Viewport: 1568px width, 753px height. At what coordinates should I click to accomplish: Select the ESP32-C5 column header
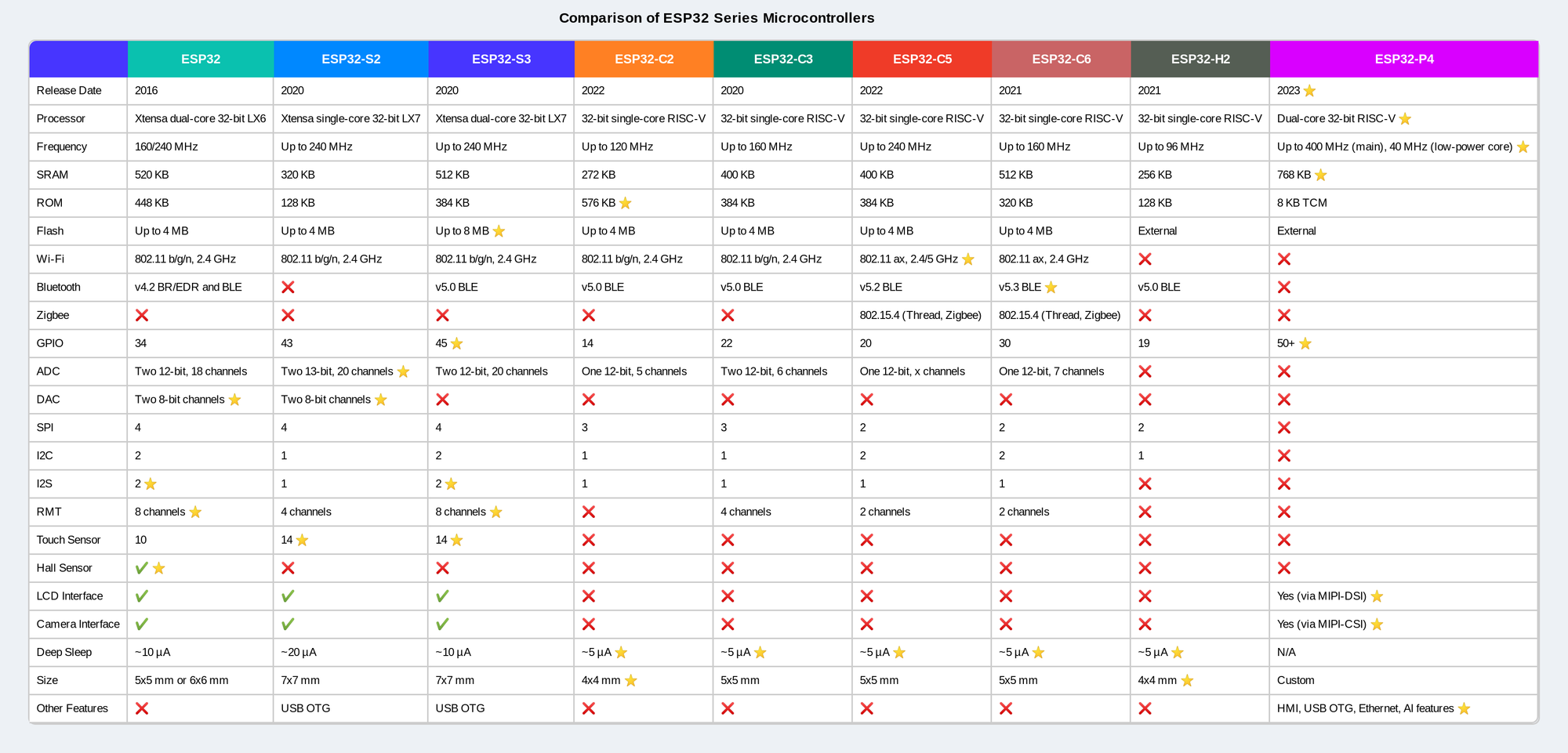click(x=922, y=59)
